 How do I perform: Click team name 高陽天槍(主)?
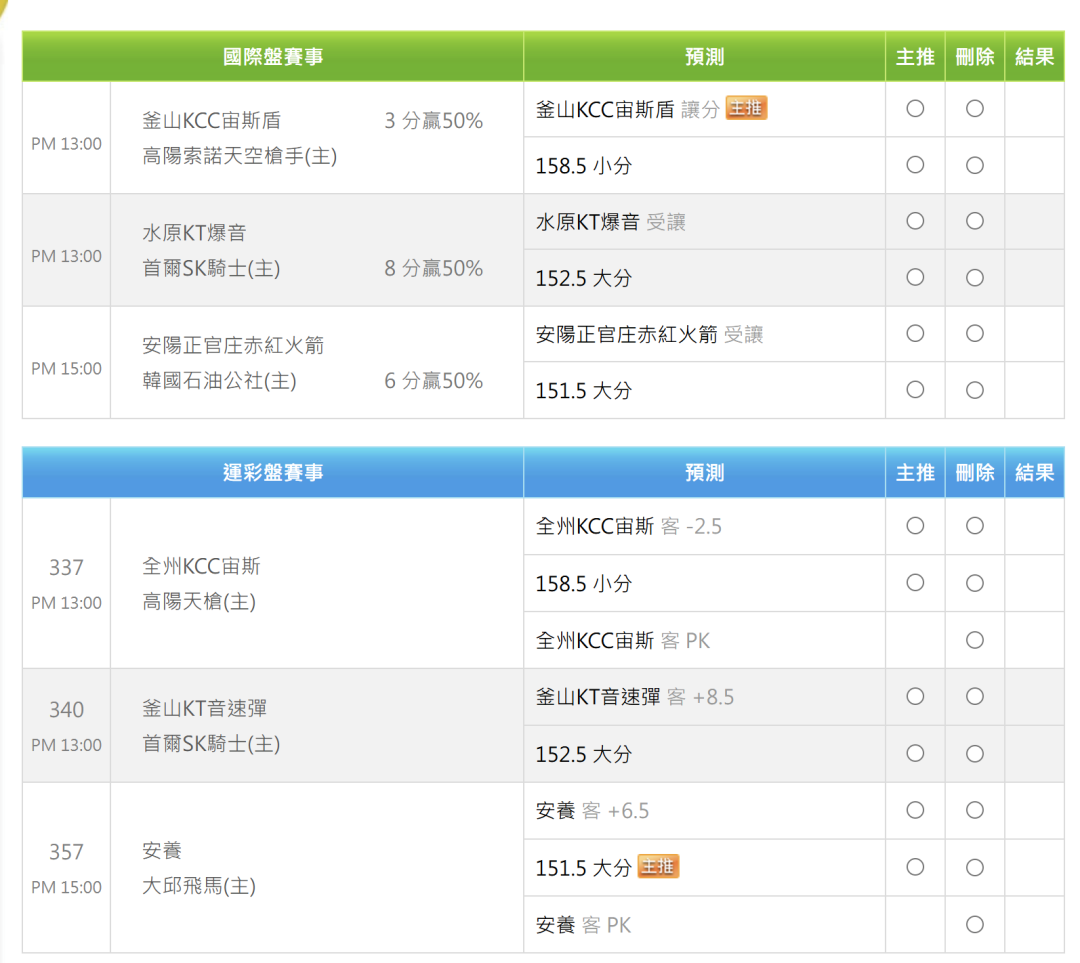click(x=199, y=602)
